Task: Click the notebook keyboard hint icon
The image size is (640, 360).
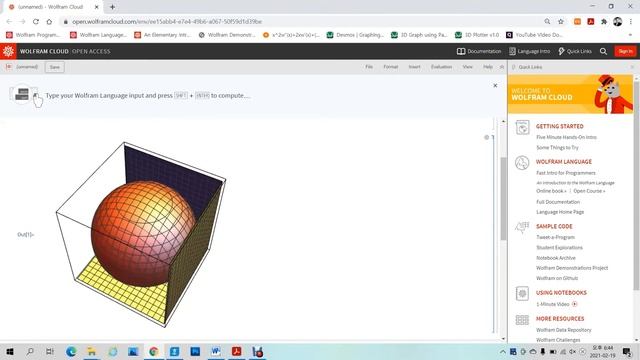Action: [22, 95]
